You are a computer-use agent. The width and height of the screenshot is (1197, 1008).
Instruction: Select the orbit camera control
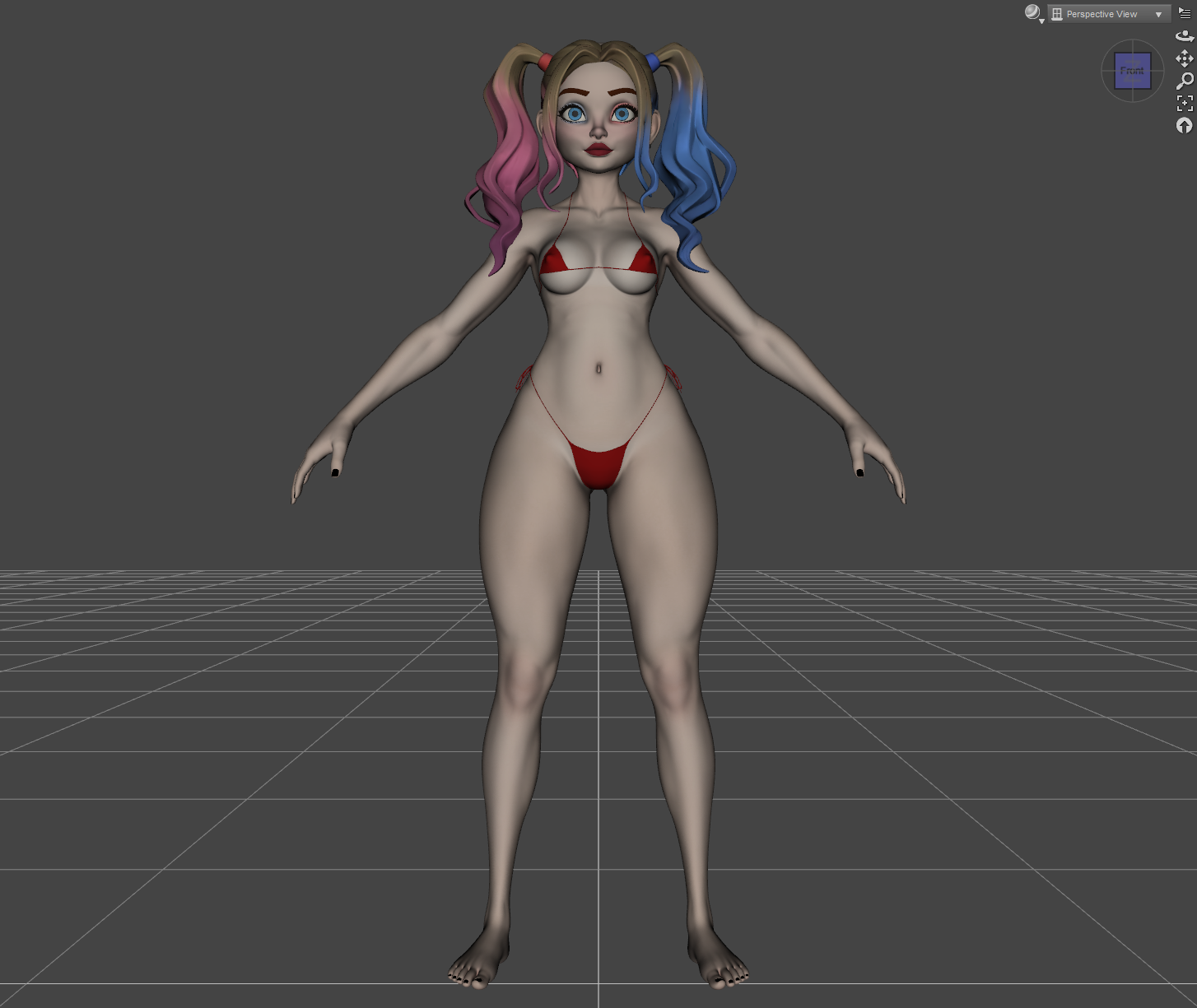(1185, 36)
